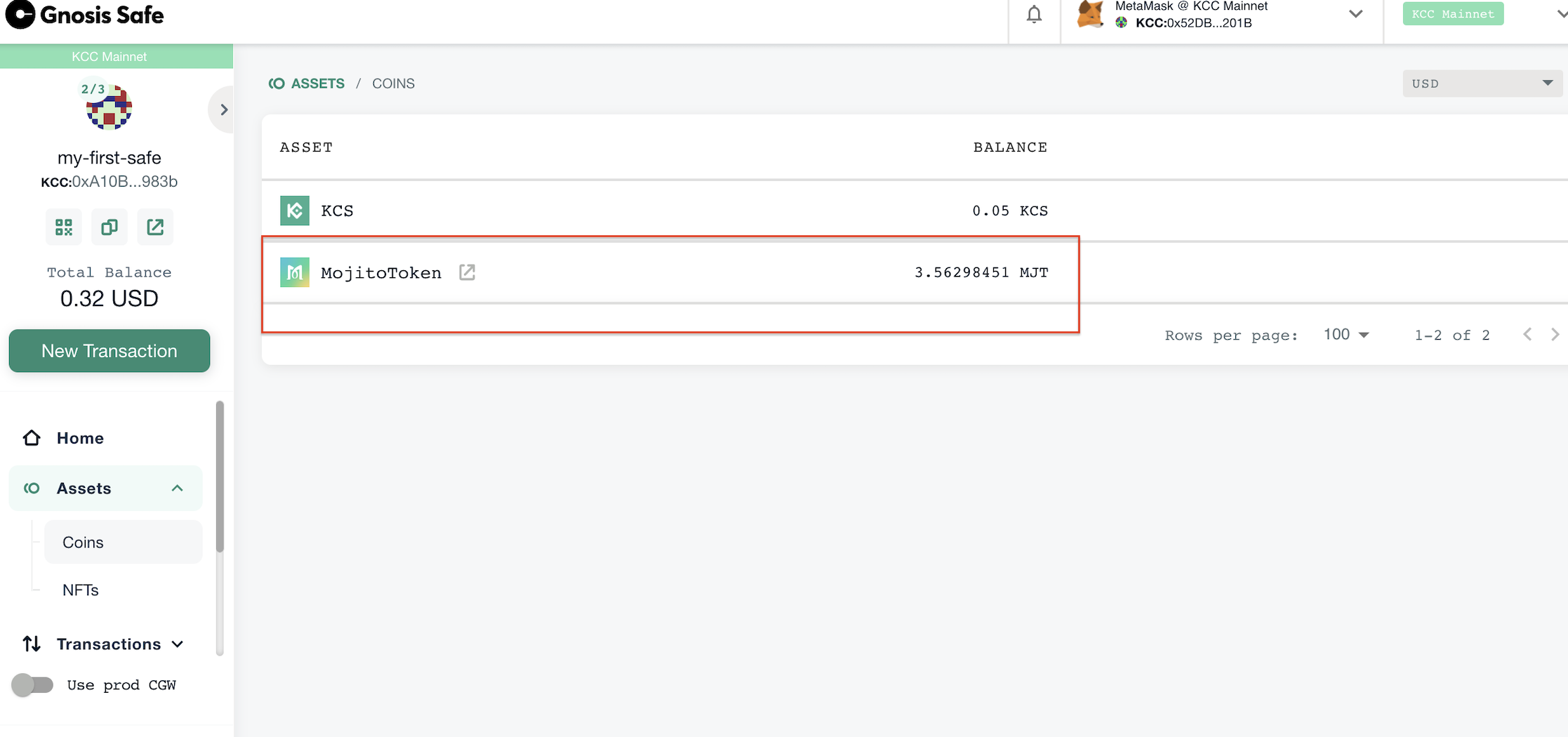This screenshot has width=1568, height=737.
Task: Click the KCS token icon
Action: pos(295,211)
